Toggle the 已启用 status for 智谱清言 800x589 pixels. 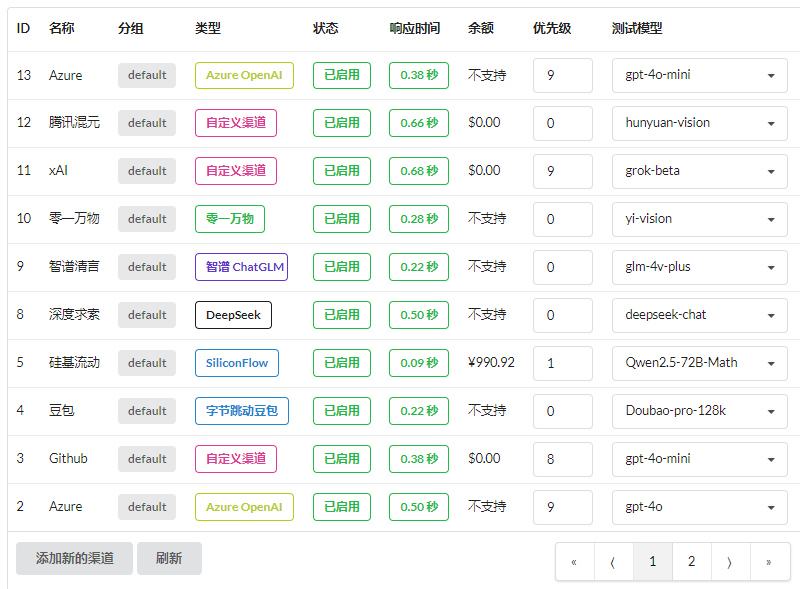342,267
